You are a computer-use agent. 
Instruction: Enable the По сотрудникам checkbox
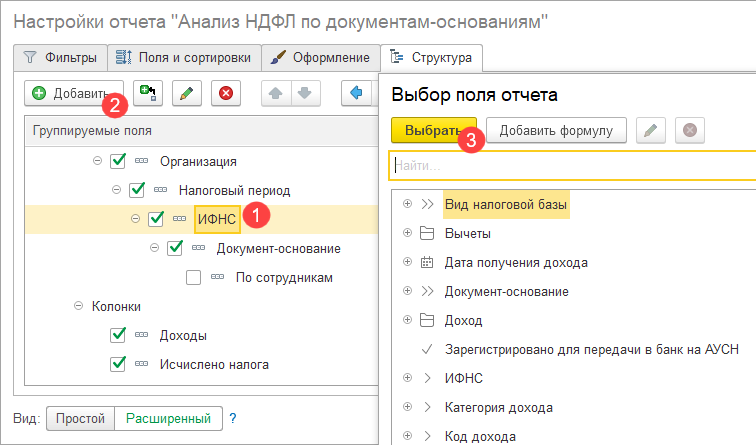(x=193, y=277)
